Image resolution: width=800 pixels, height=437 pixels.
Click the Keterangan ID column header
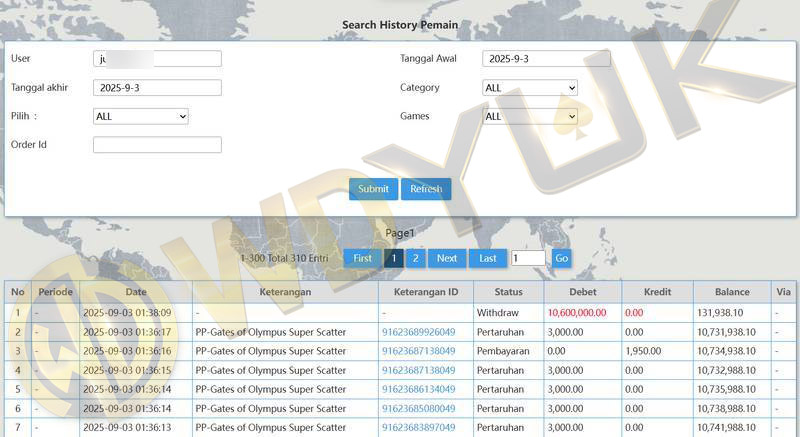(426, 292)
